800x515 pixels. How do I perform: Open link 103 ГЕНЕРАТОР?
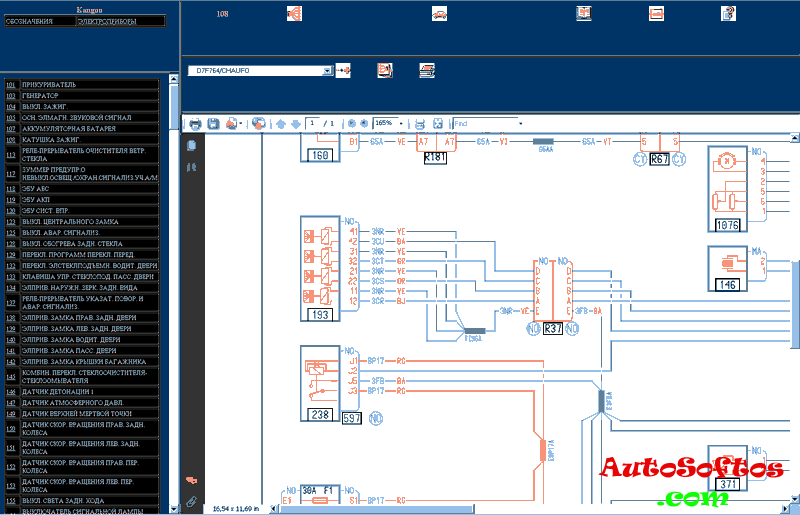(11, 95)
